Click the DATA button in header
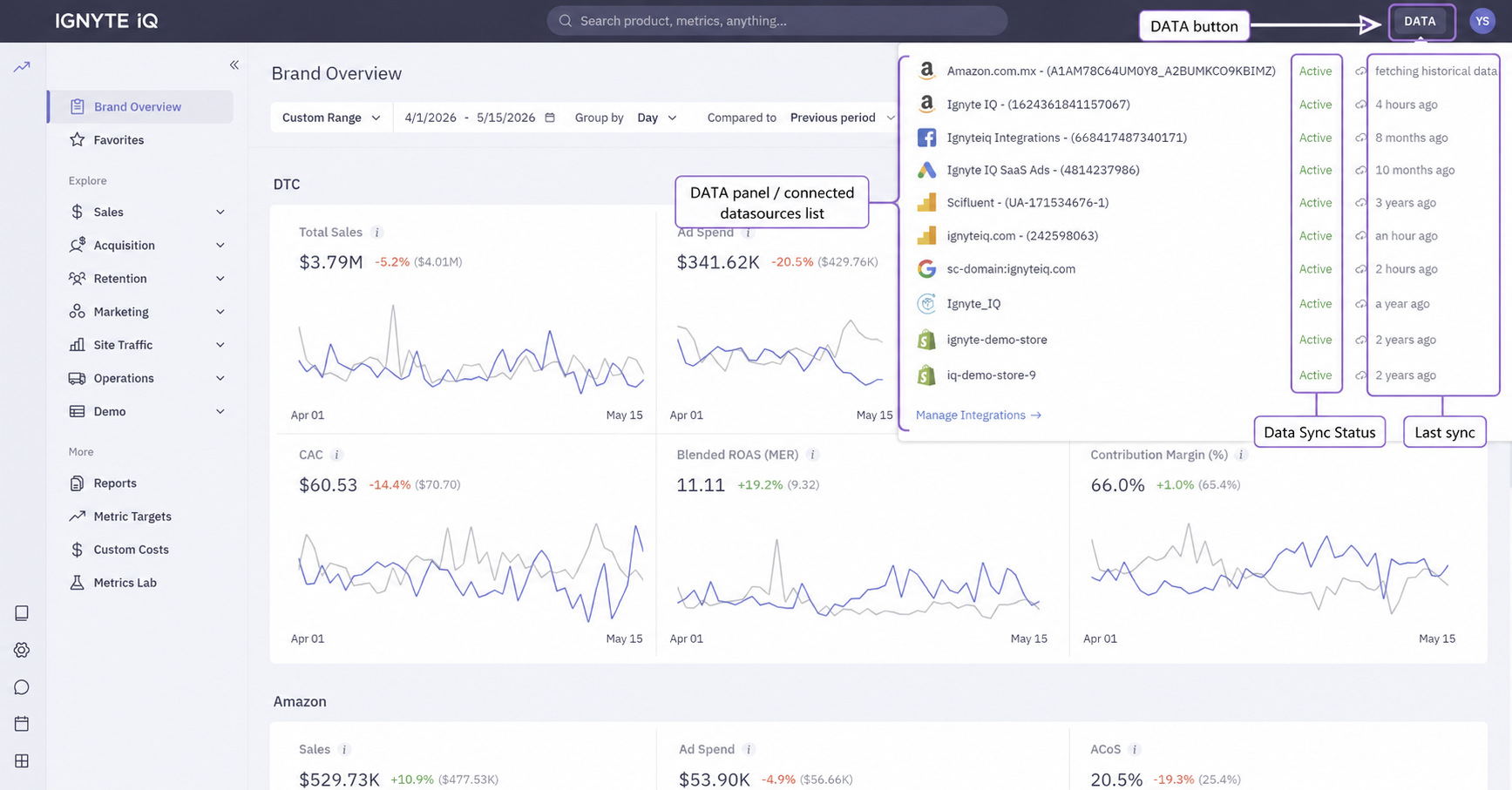Viewport: 1512px width, 790px height. [x=1420, y=21]
